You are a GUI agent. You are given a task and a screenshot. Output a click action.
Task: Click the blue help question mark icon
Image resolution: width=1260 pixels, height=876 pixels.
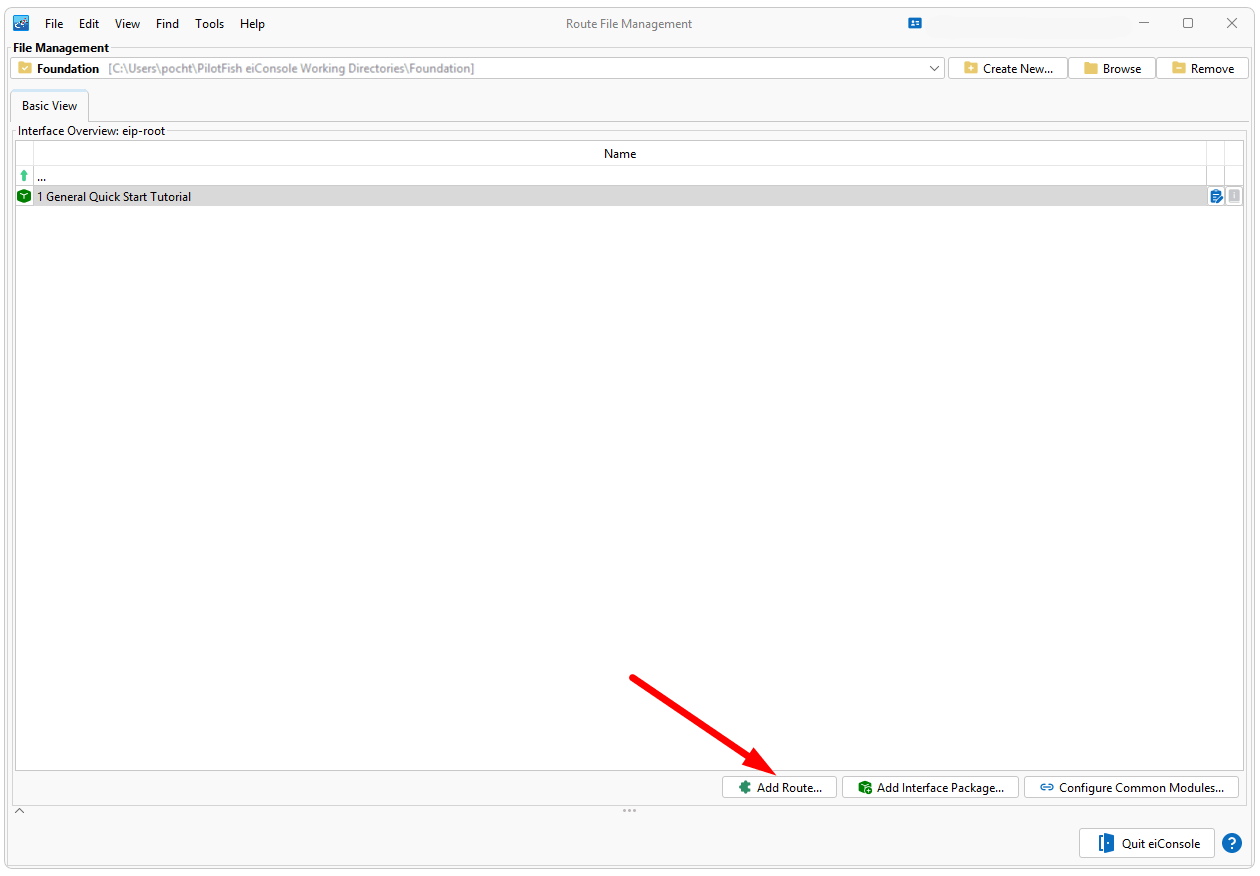tap(1232, 843)
